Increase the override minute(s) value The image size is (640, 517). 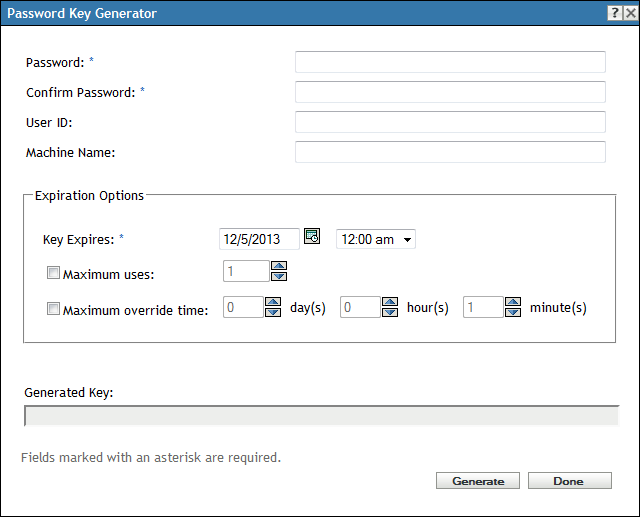point(512,303)
